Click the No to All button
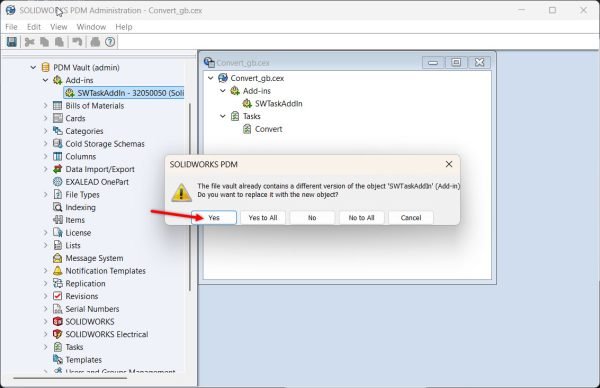 [362, 218]
